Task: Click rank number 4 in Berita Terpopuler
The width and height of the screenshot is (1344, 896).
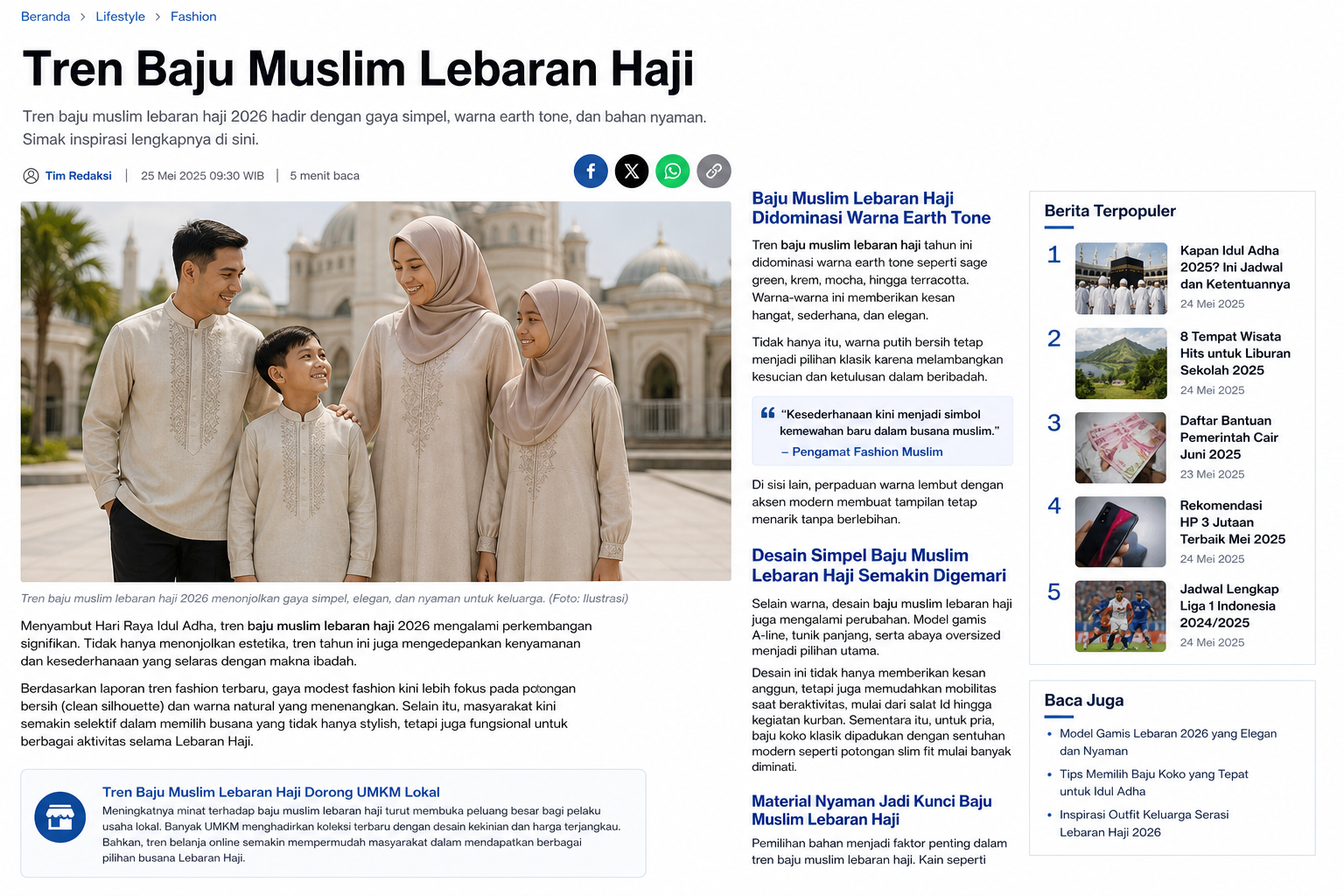Action: tap(1054, 506)
